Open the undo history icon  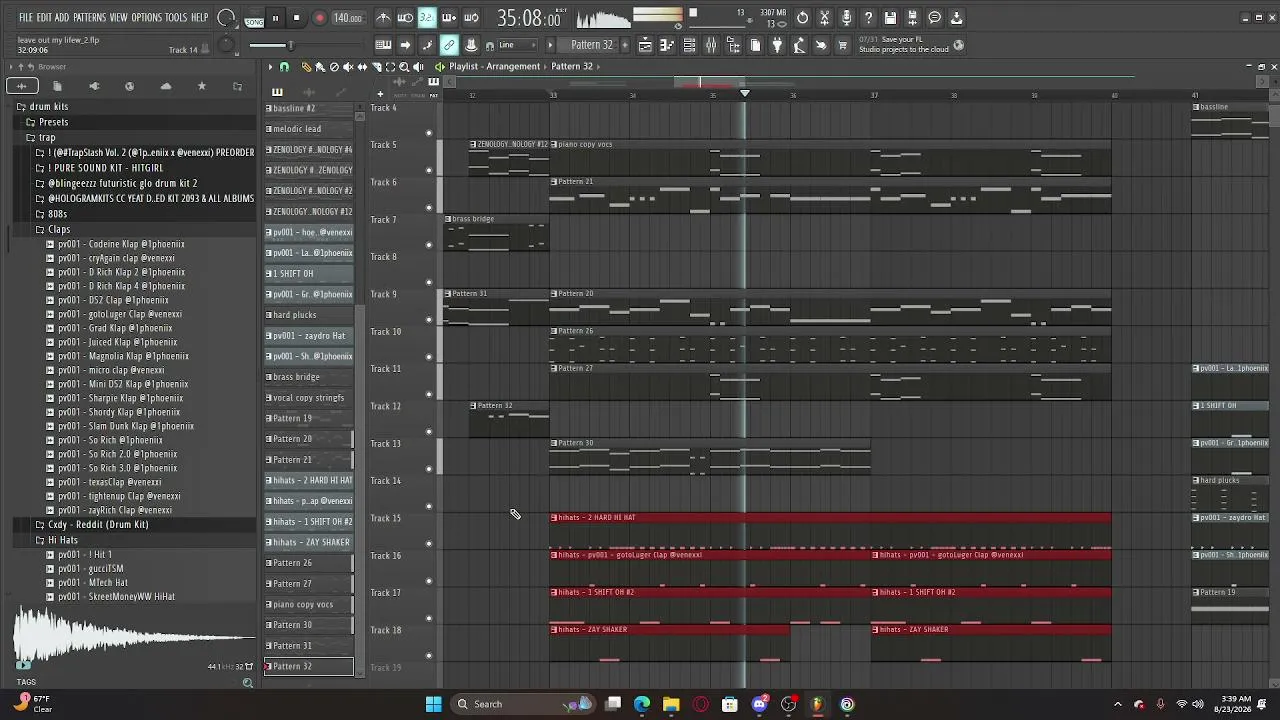[x=802, y=18]
